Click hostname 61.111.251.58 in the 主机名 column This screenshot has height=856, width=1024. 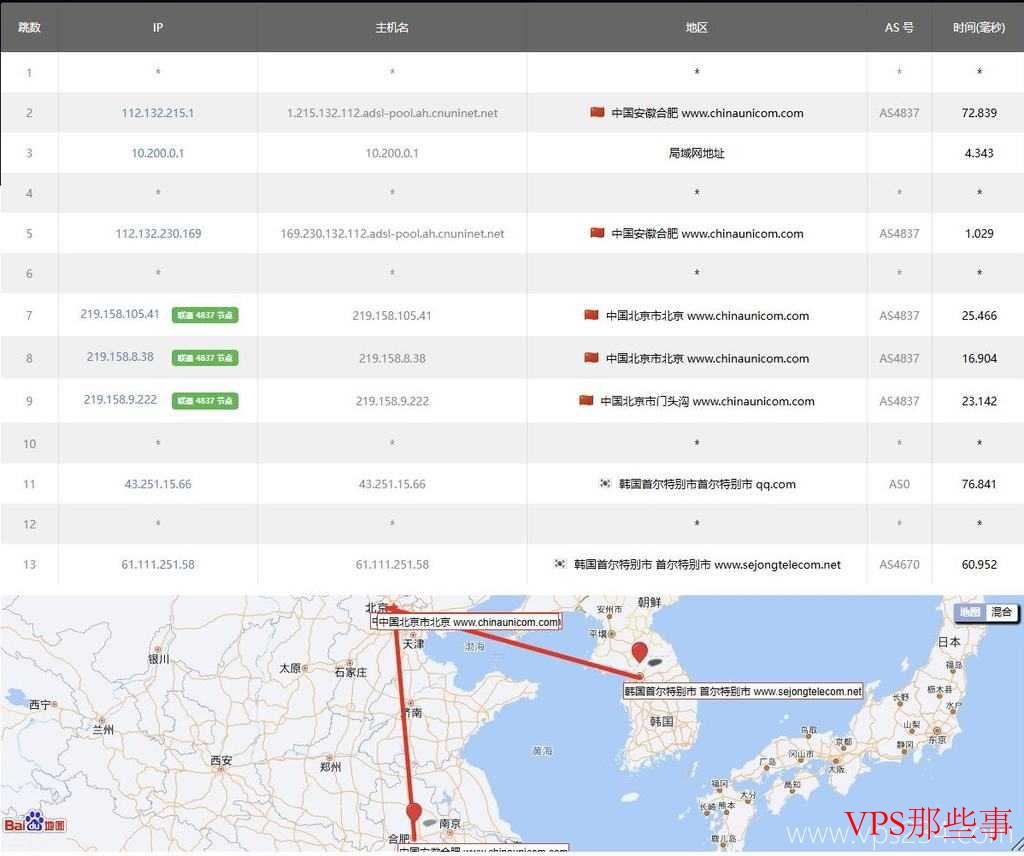(392, 565)
